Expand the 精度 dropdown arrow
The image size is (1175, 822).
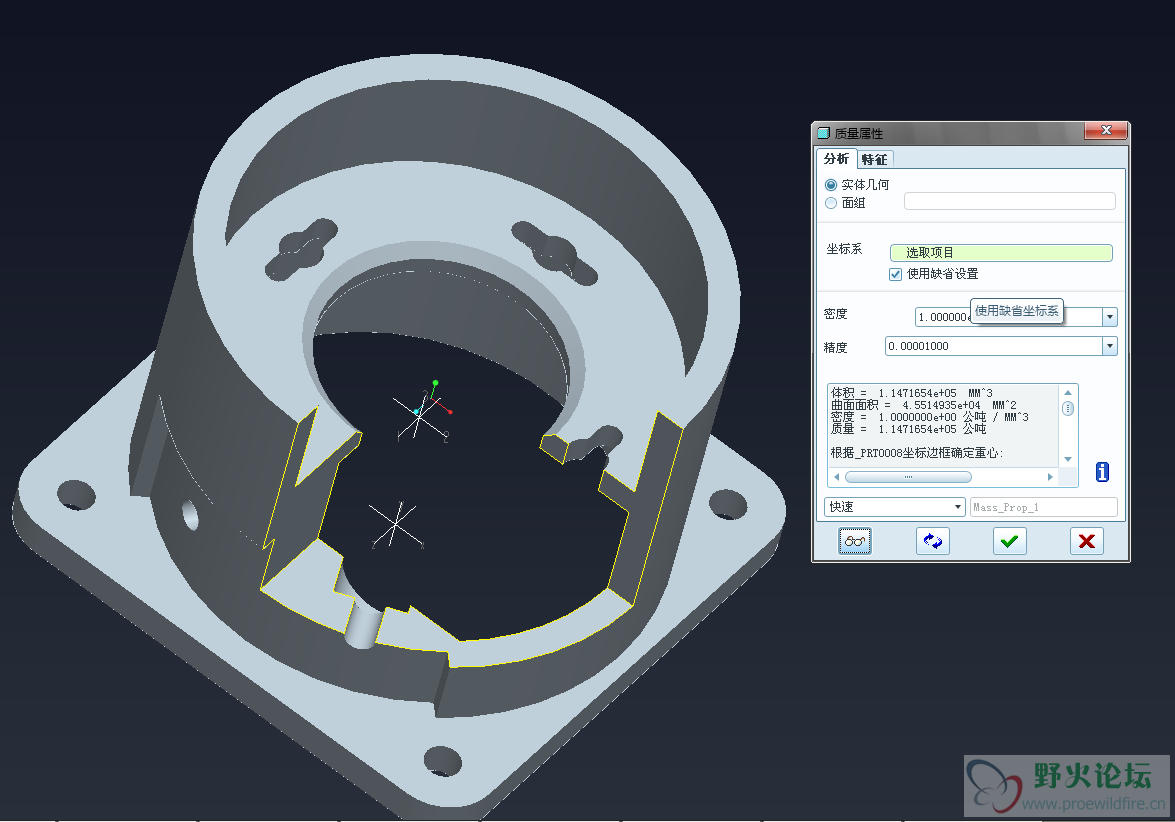click(x=1110, y=346)
